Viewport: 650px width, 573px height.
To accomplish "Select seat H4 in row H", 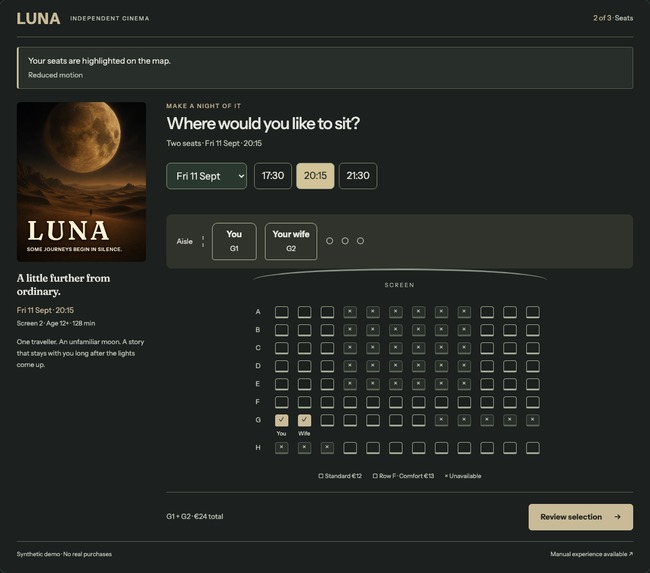I will pos(350,448).
